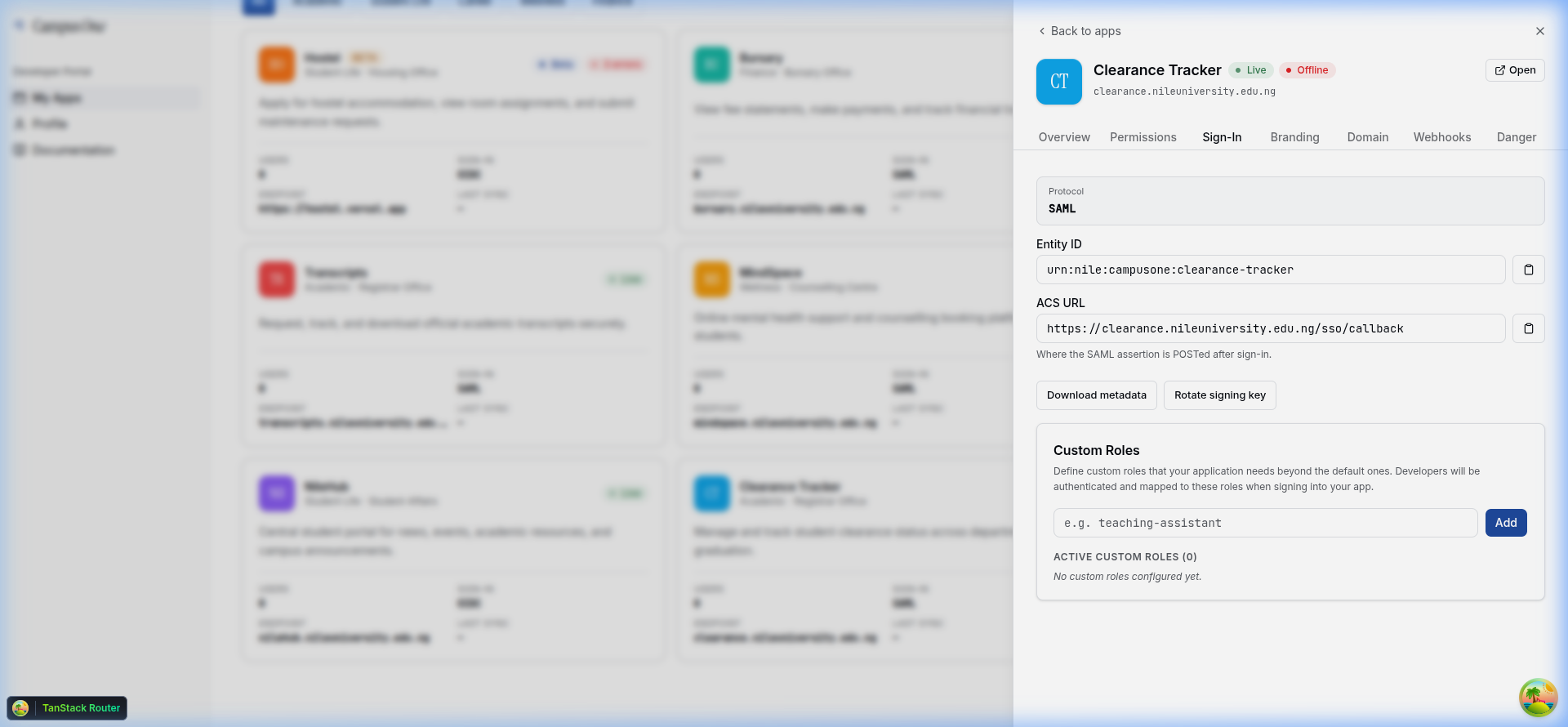Focus the custom role name input
This screenshot has height=727, width=1568.
[1265, 523]
